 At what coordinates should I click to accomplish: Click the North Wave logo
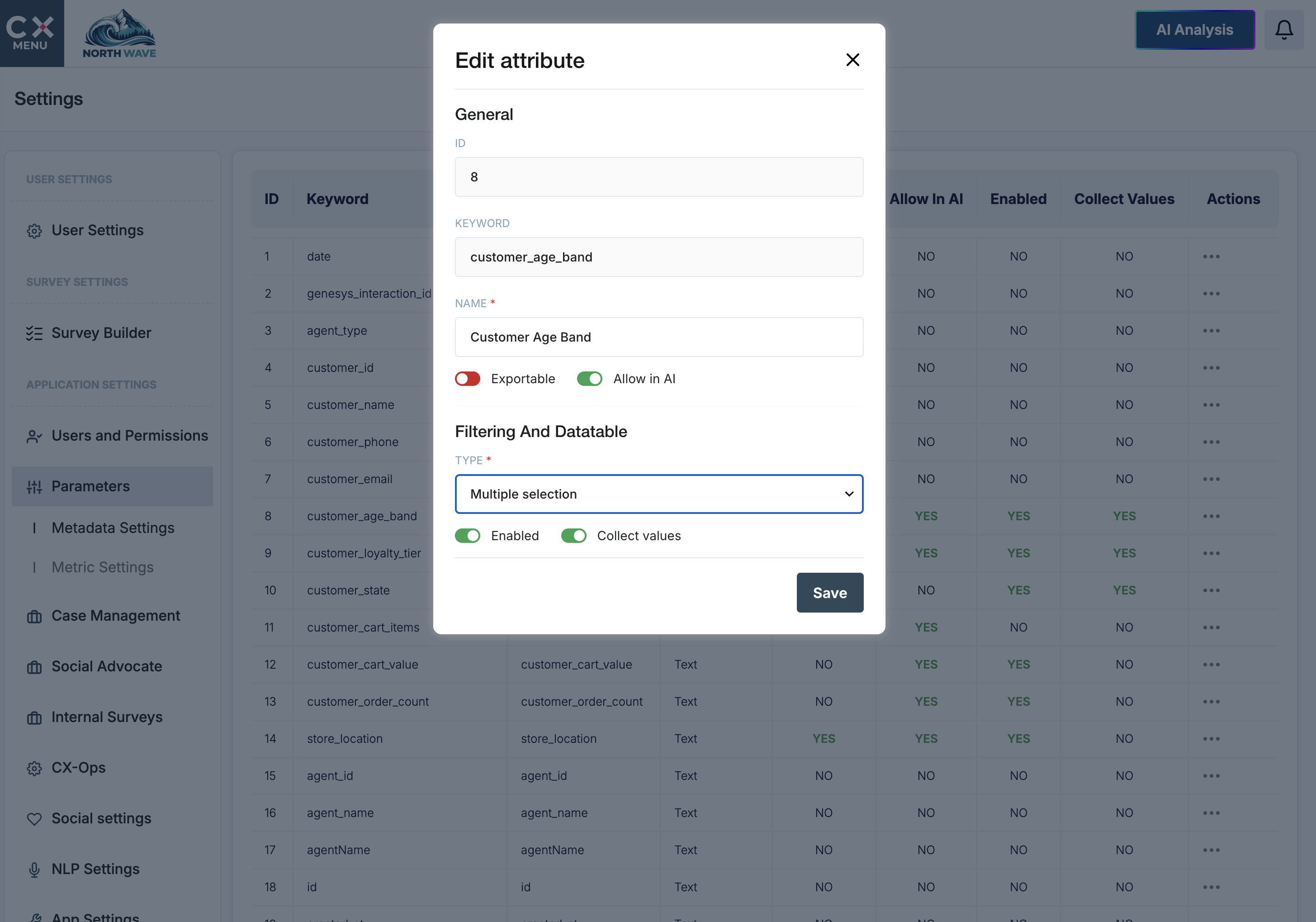tap(119, 33)
